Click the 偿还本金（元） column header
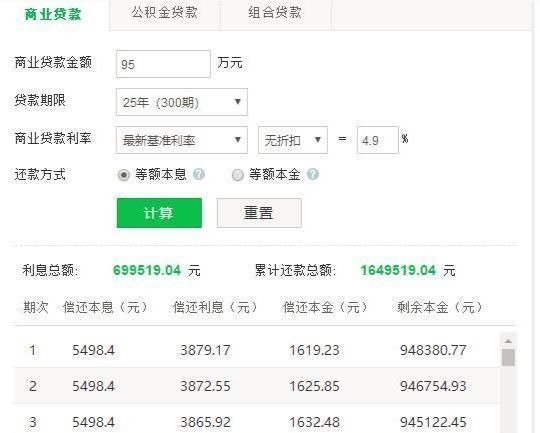 [325, 307]
